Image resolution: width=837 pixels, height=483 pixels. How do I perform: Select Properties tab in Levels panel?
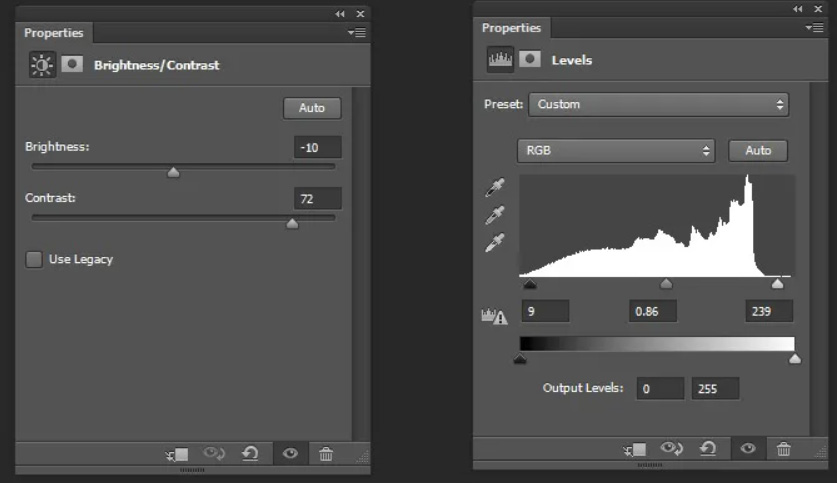tap(511, 28)
